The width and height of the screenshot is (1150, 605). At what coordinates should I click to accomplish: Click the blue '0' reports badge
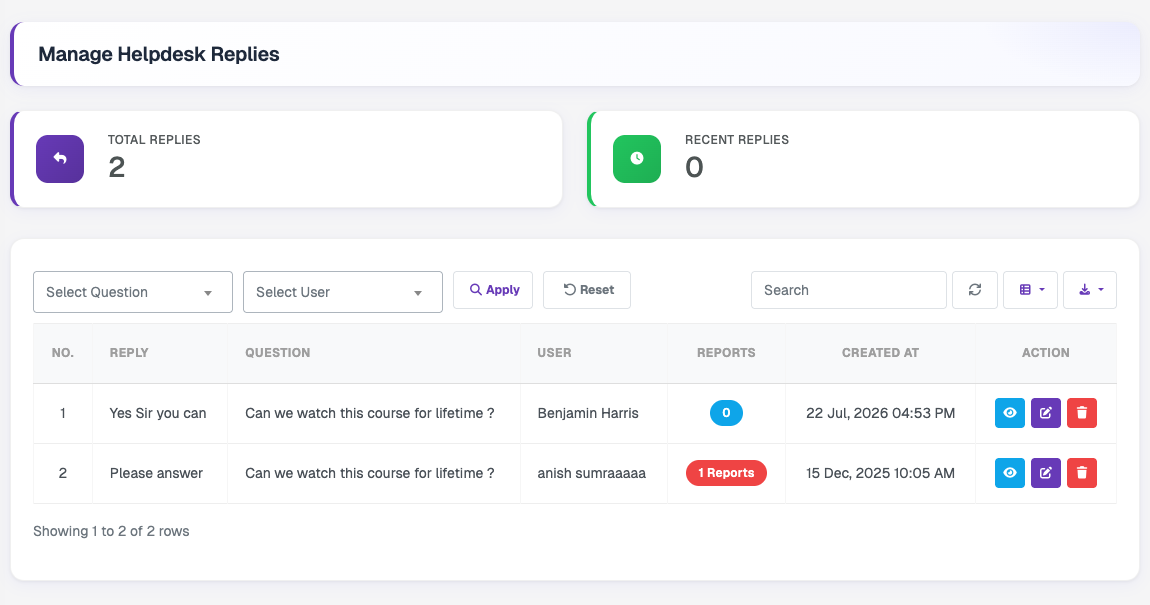(726, 413)
